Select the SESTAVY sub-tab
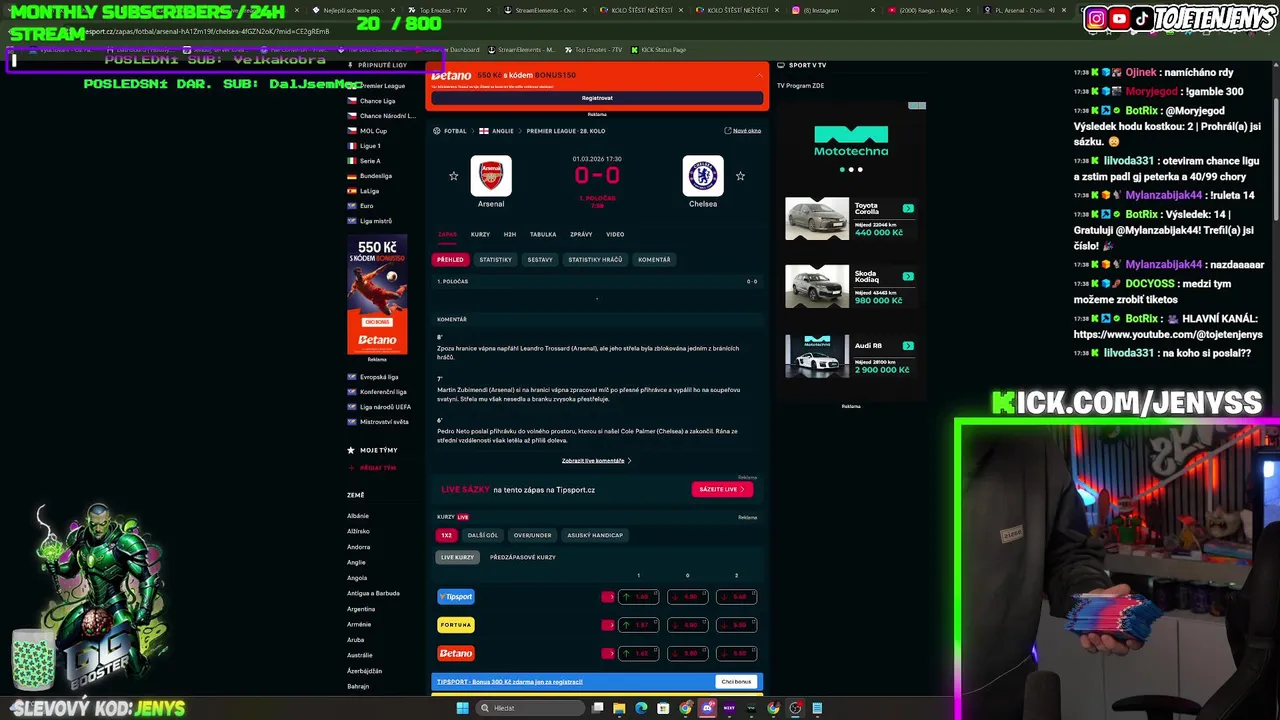 tap(540, 259)
